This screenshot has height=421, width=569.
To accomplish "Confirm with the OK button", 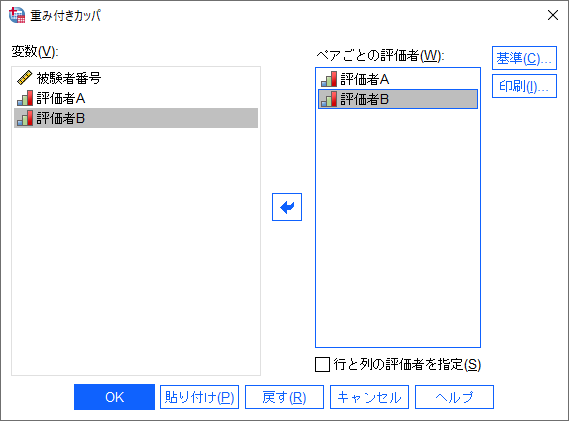I will 114,397.
